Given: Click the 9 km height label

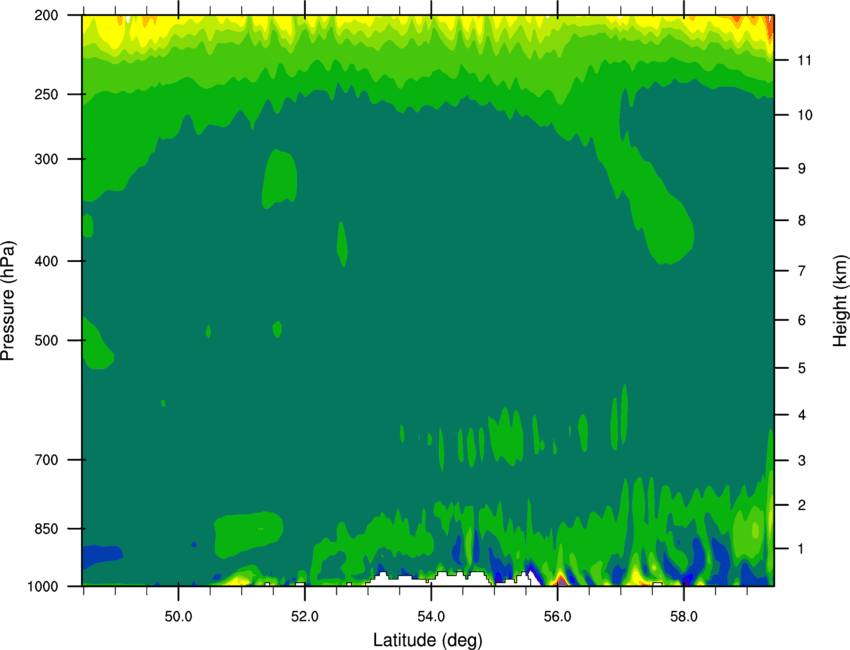Looking at the screenshot, I should tap(801, 169).
